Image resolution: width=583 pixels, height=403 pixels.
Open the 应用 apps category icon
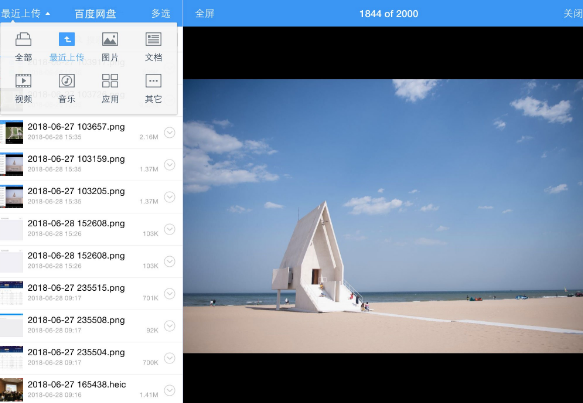coord(110,81)
